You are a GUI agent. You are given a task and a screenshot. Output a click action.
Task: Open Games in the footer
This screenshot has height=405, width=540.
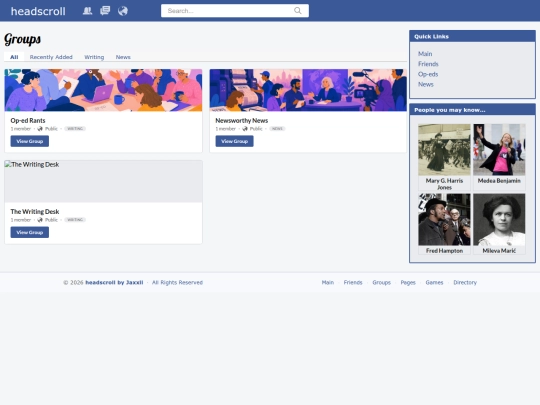point(434,282)
